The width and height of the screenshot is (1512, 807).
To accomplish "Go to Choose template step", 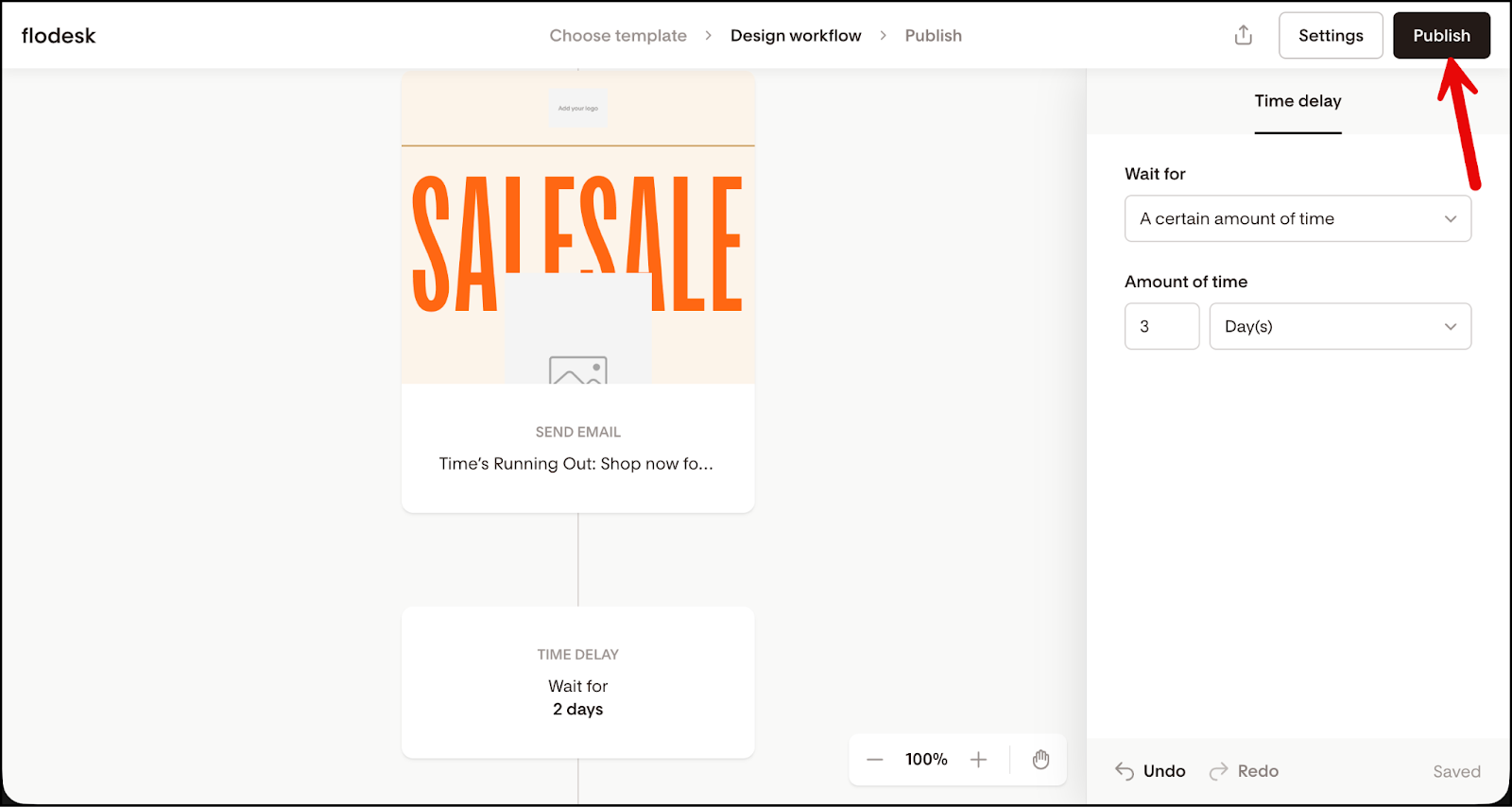I will [x=618, y=36].
